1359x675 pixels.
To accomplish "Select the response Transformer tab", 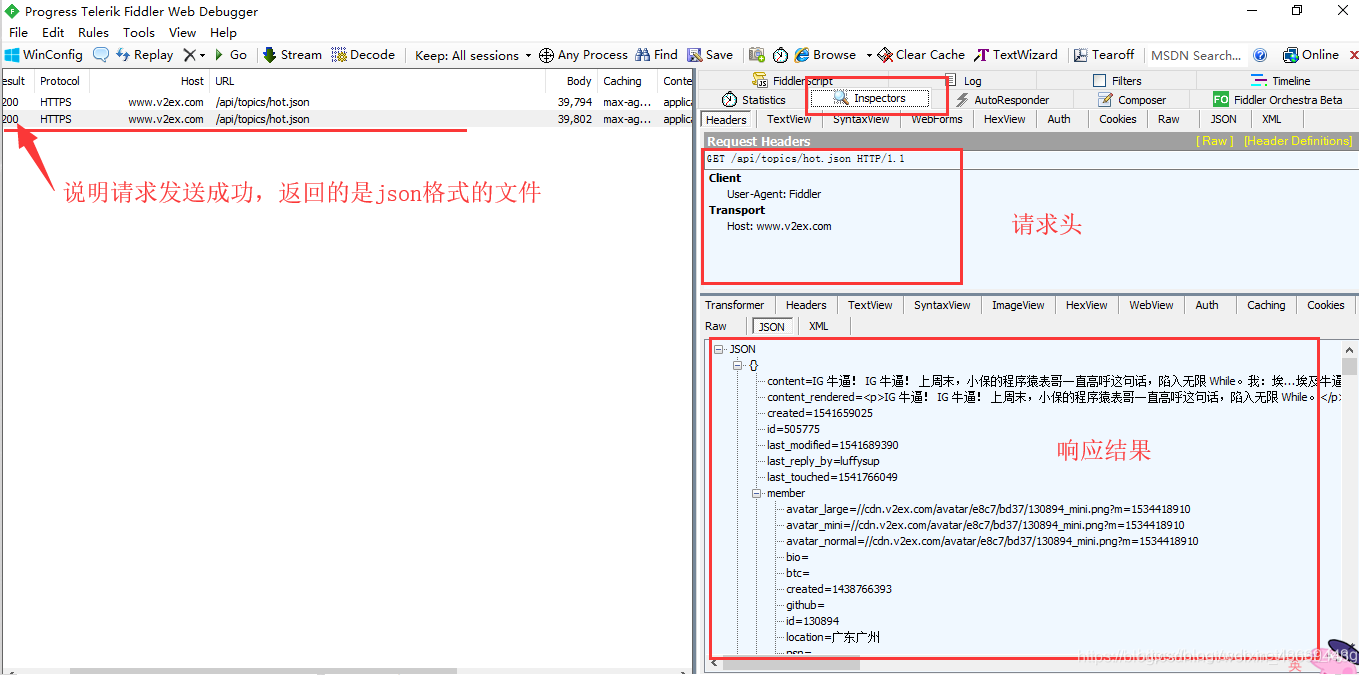I will click(734, 305).
